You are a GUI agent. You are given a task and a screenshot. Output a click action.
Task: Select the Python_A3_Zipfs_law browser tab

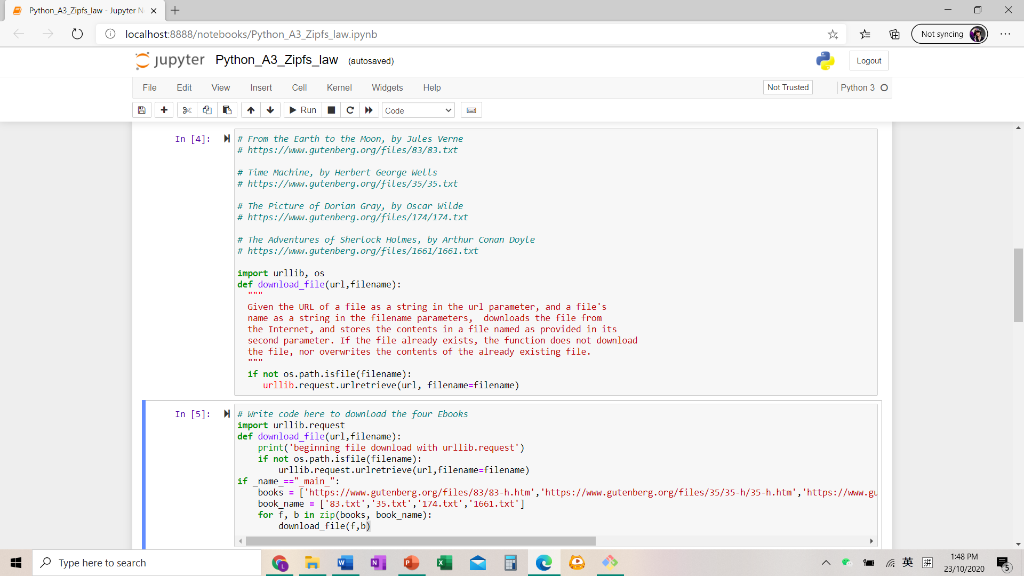pos(85,10)
